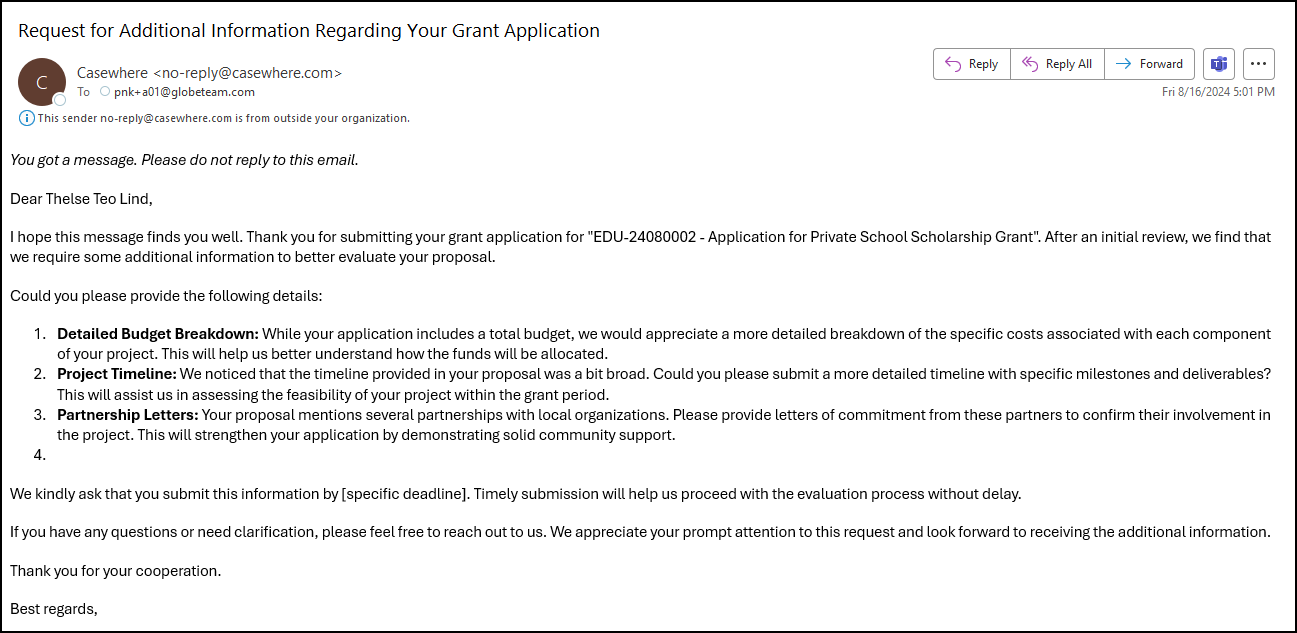The width and height of the screenshot is (1297, 633).
Task: Open the Microsoft Teams chat icon
Action: (1219, 64)
